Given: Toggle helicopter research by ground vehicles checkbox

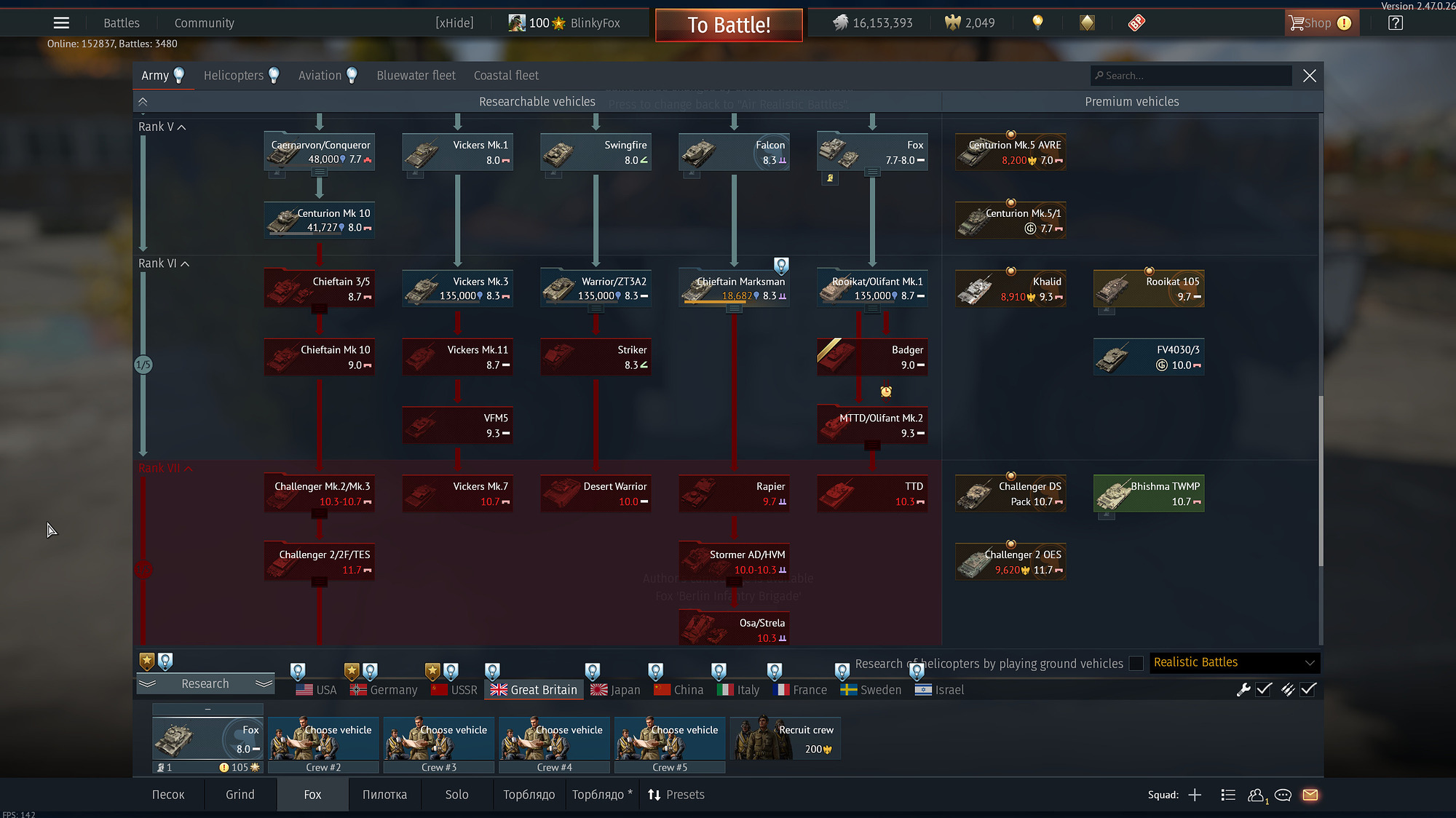Looking at the screenshot, I should [x=1136, y=663].
